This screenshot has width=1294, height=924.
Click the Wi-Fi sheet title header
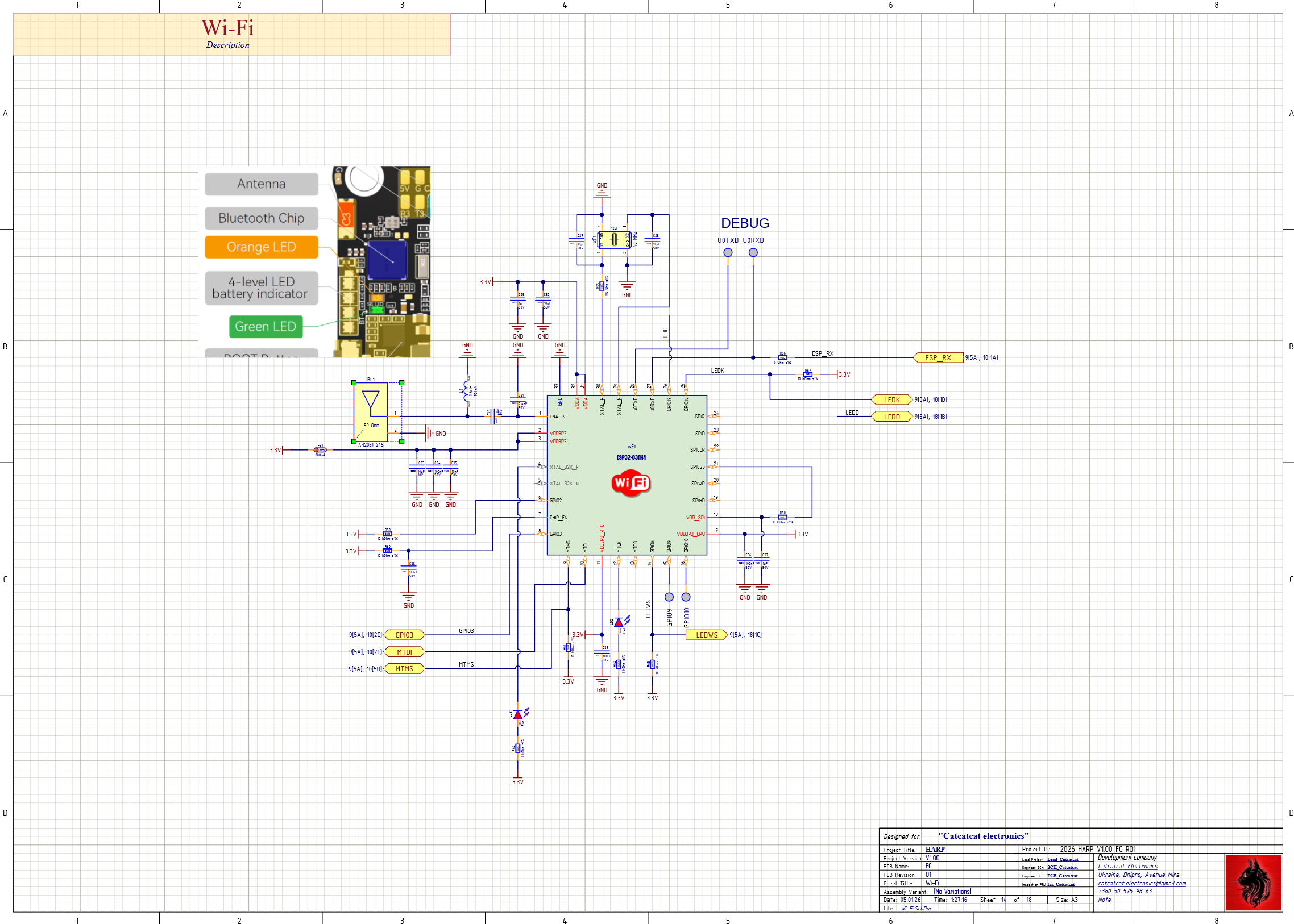pos(228,28)
